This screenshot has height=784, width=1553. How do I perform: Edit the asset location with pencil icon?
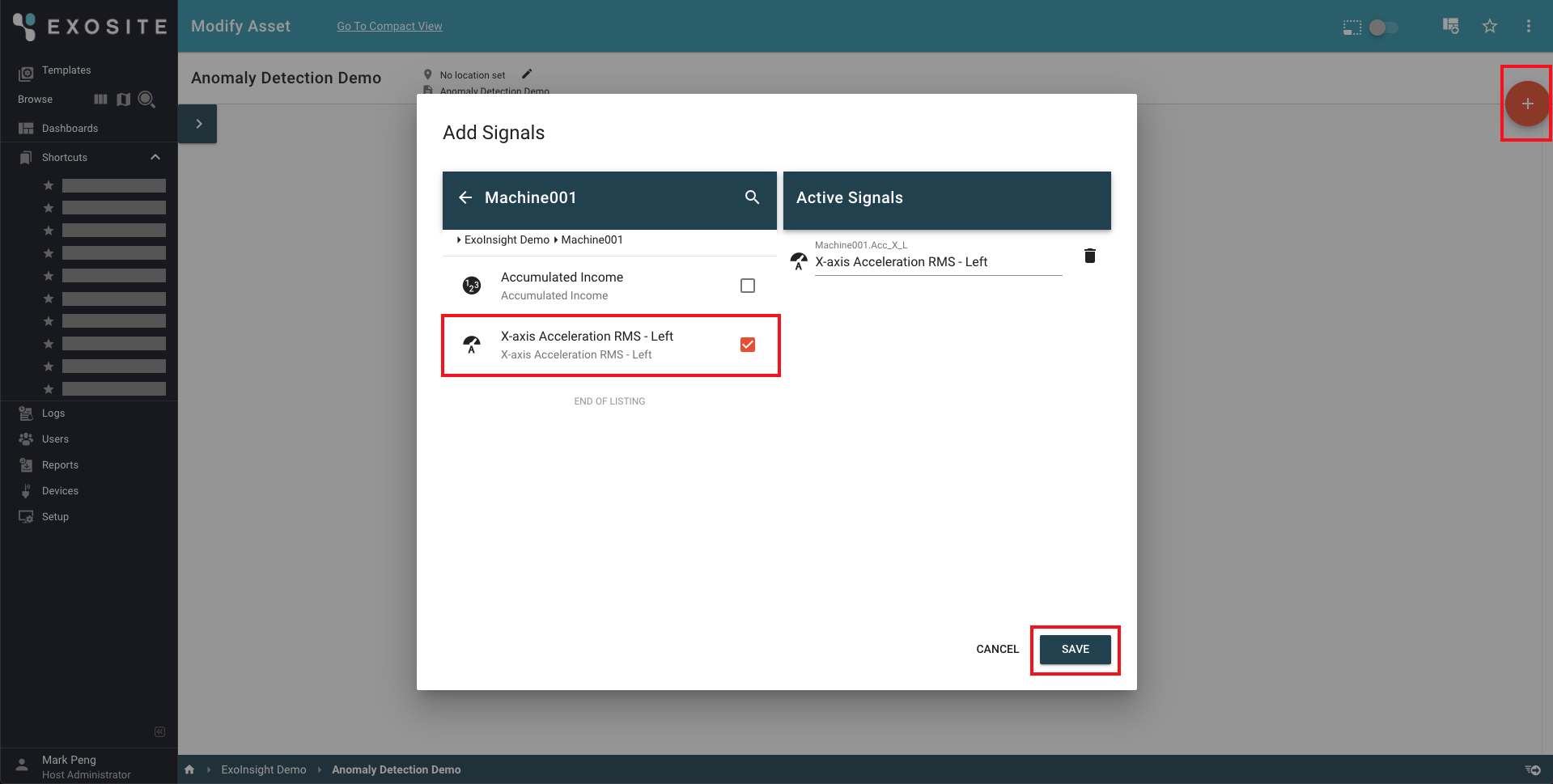coord(527,74)
